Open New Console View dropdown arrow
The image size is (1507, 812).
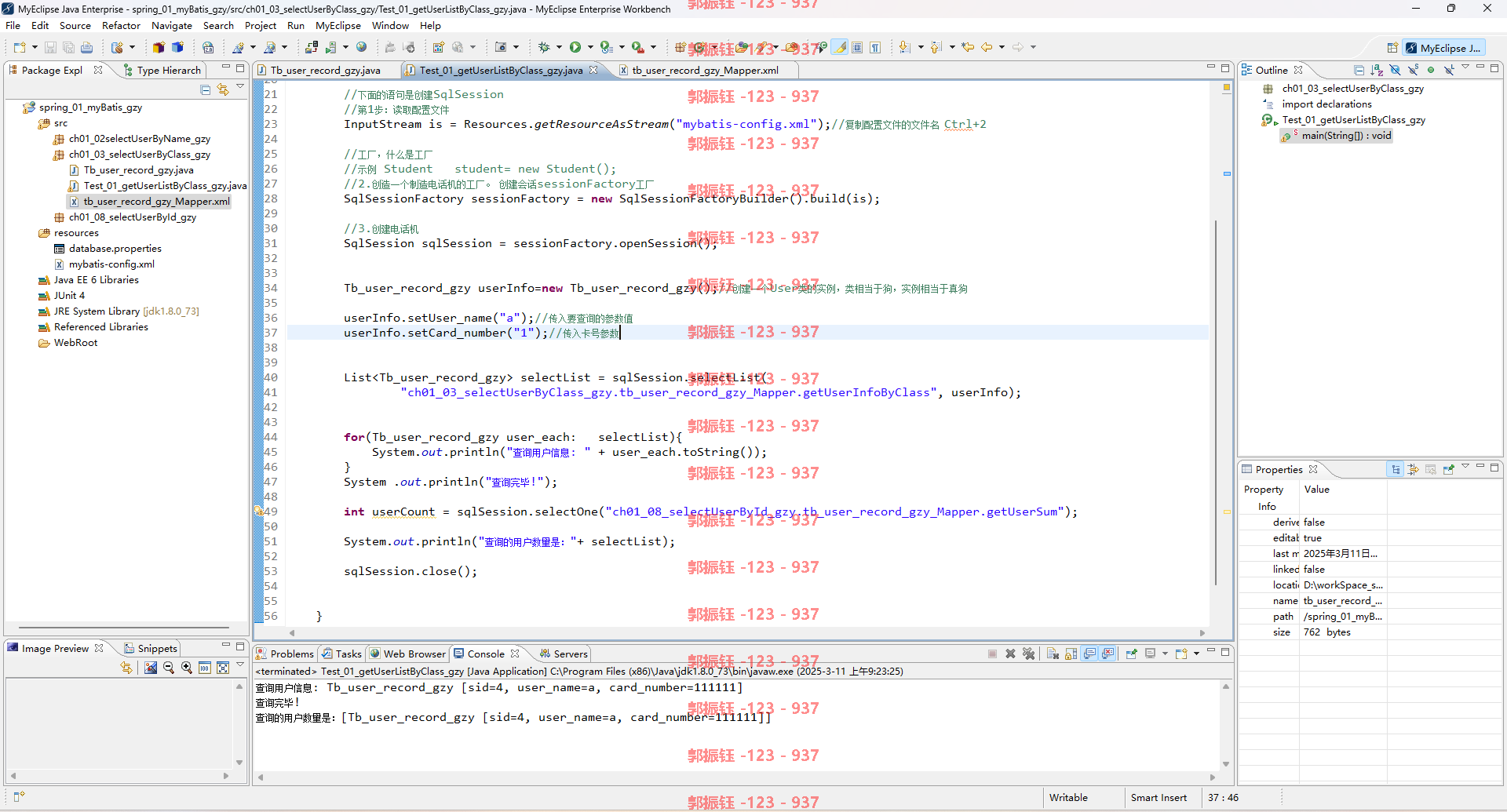[1196, 654]
